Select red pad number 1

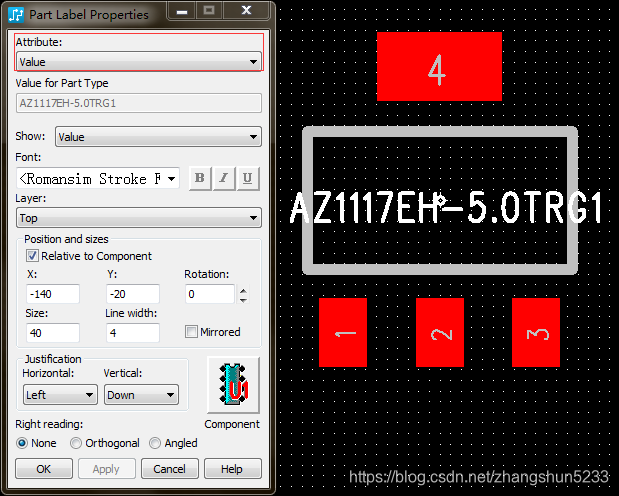(x=343, y=333)
